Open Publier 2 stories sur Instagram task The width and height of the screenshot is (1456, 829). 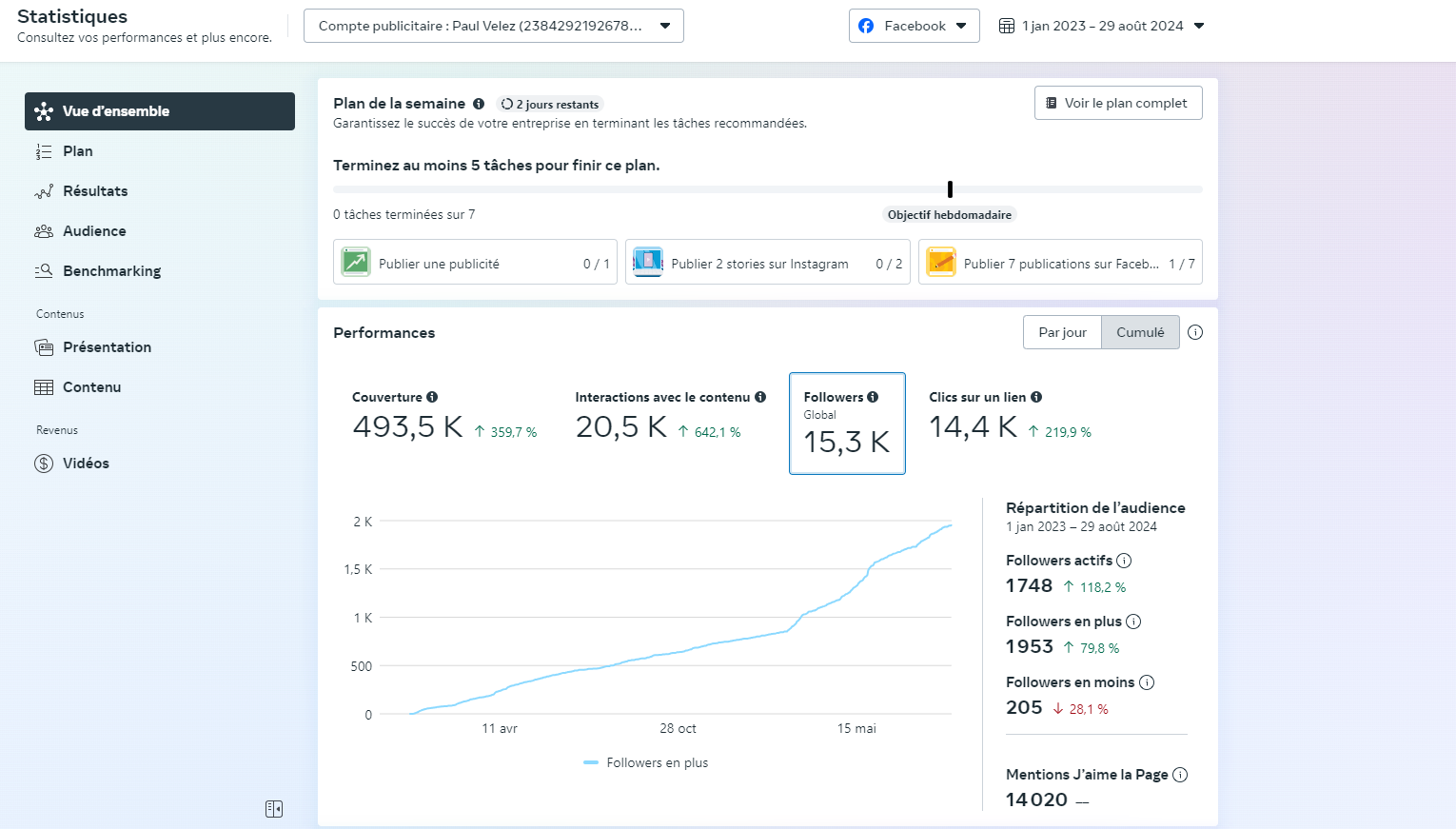tap(767, 262)
